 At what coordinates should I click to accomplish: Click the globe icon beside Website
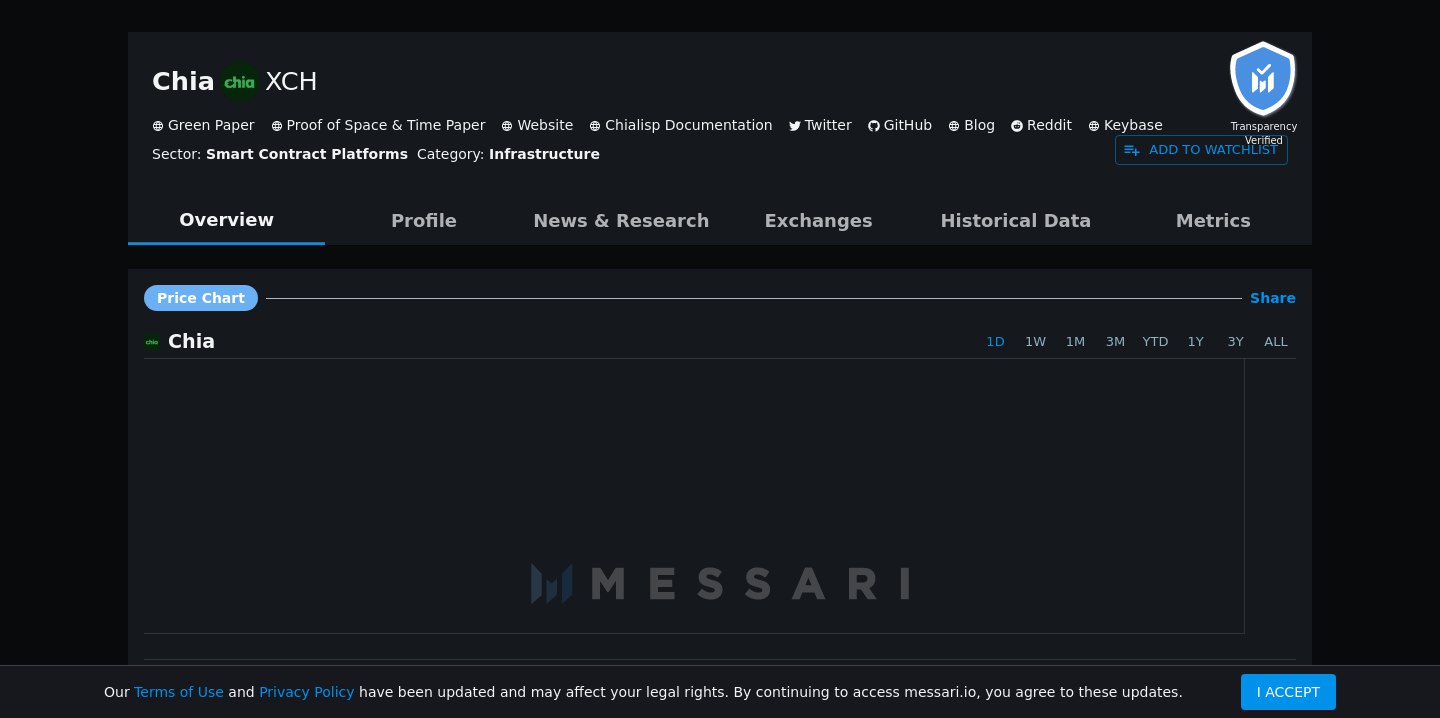[x=507, y=126]
